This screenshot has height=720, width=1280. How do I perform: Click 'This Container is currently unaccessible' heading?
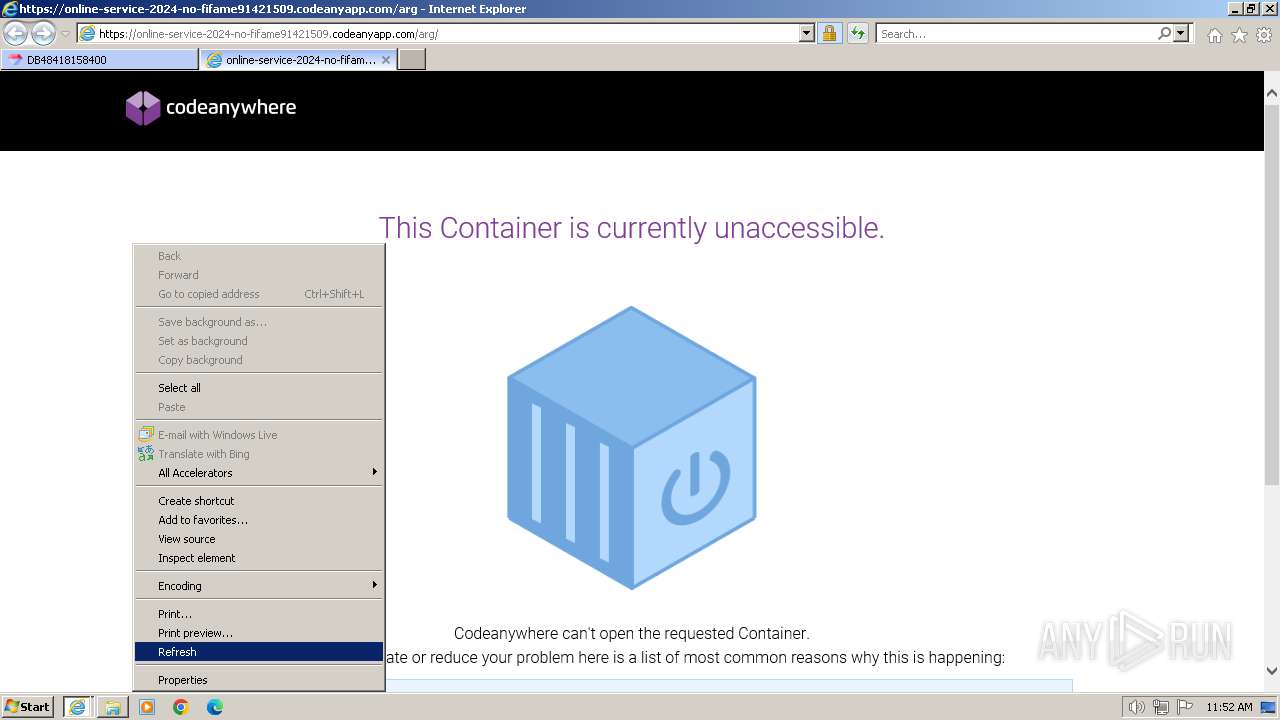pos(631,228)
